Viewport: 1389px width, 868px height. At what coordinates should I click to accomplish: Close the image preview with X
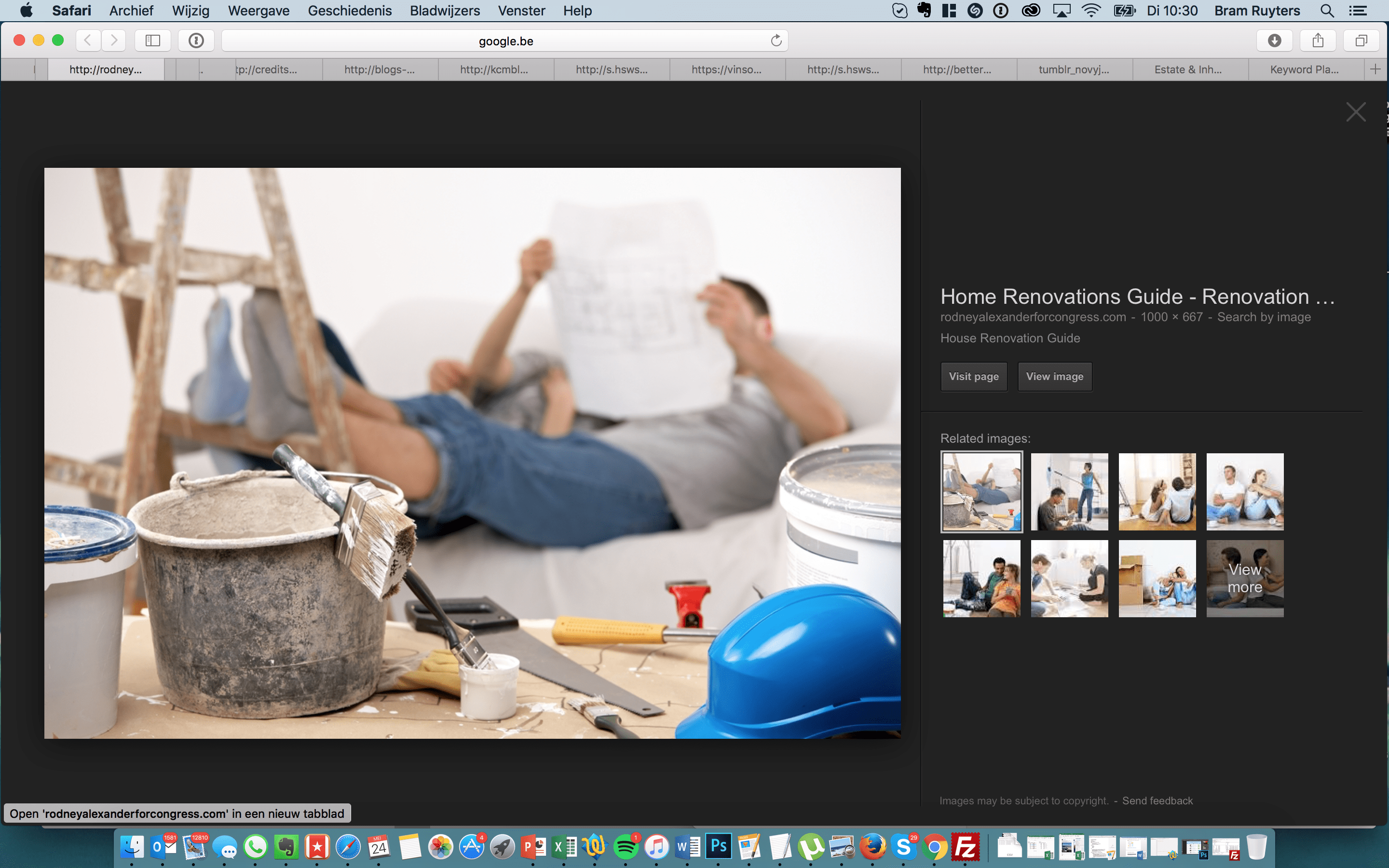pos(1356,112)
